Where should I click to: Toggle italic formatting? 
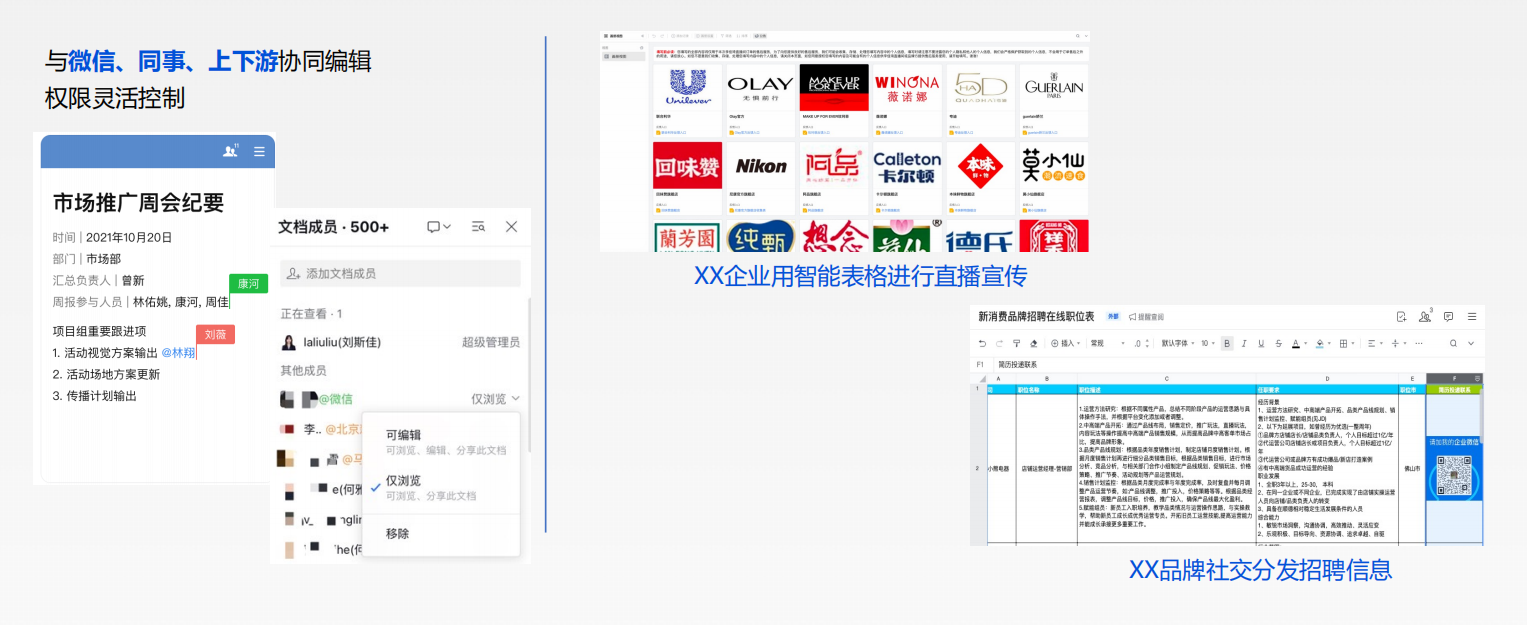pos(1244,343)
